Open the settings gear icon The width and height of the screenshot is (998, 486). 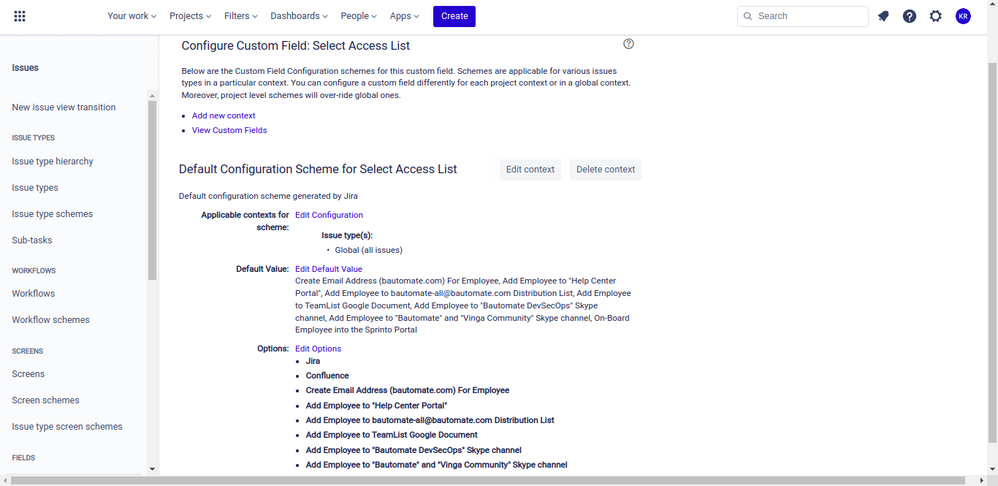(936, 17)
